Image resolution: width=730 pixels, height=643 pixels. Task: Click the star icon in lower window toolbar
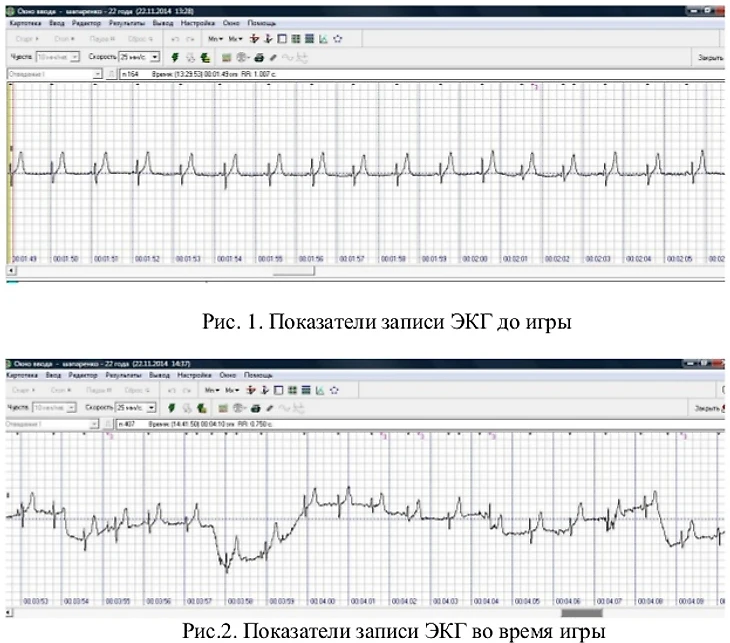coord(337,390)
